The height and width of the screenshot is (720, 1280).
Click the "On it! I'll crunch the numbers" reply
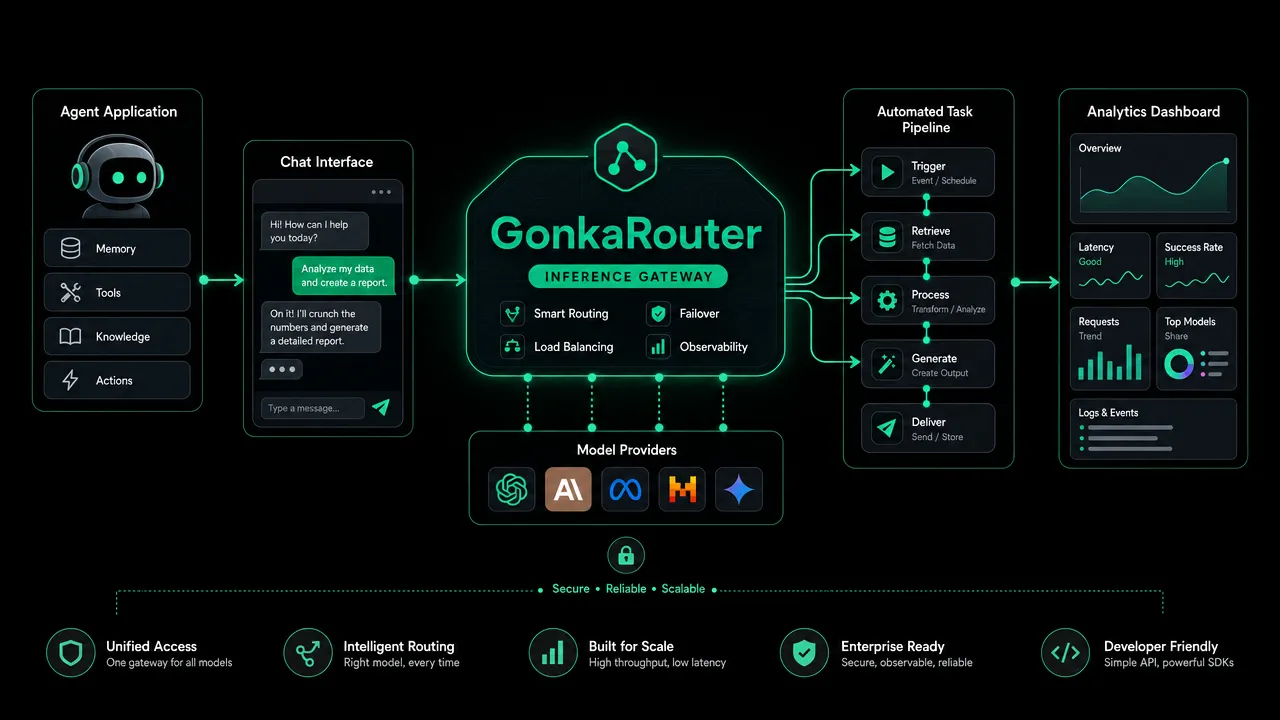pyautogui.click(x=321, y=327)
